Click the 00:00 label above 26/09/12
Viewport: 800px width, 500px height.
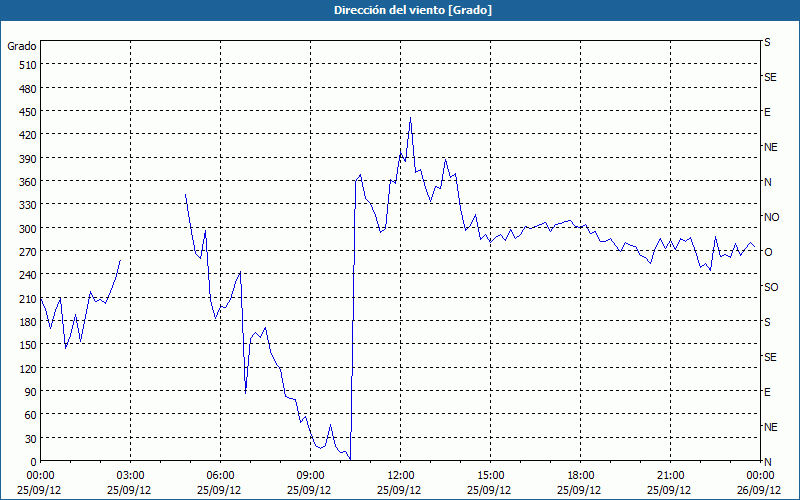(760, 476)
